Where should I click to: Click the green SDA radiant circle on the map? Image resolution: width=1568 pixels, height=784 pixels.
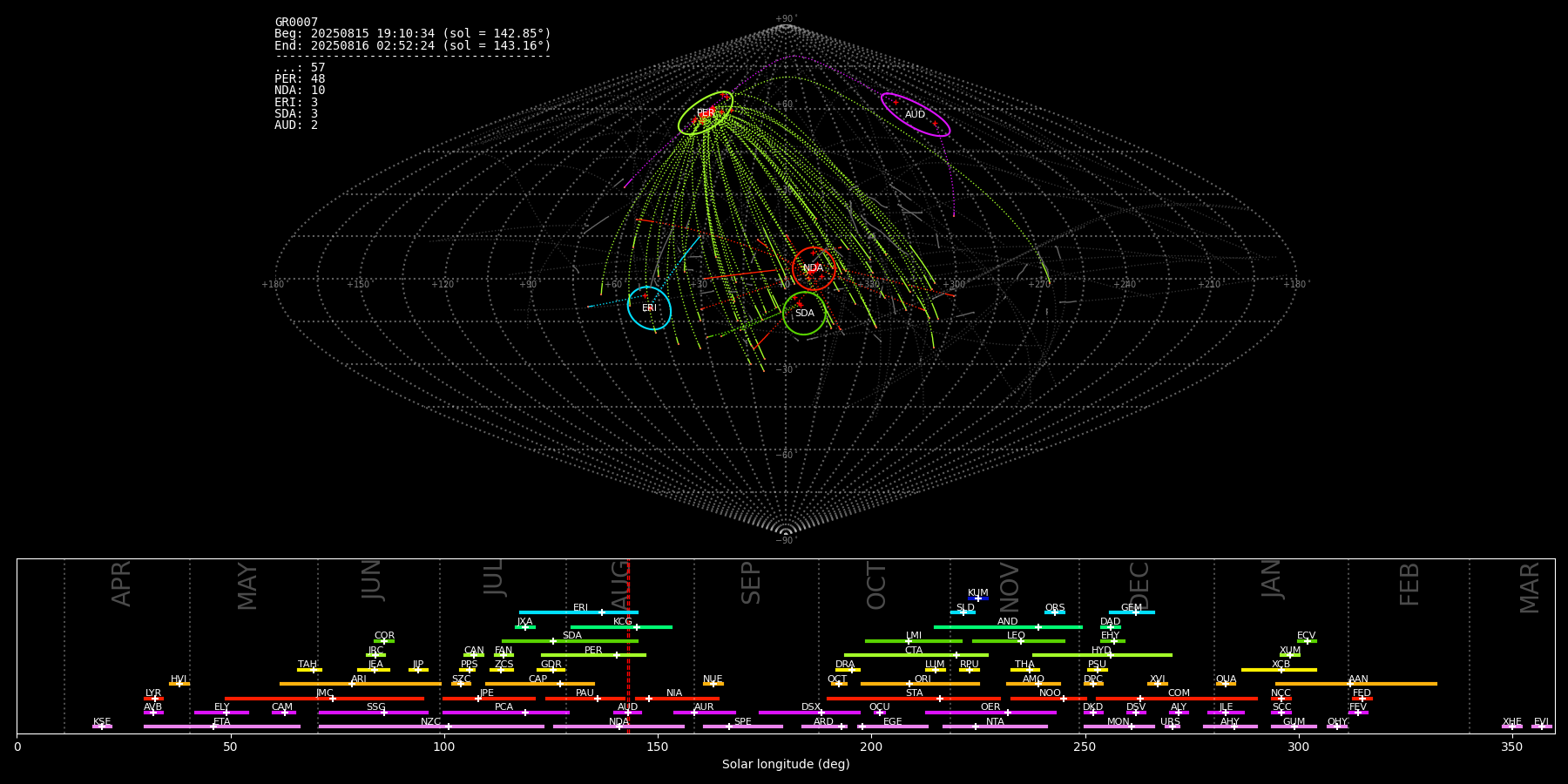[804, 314]
